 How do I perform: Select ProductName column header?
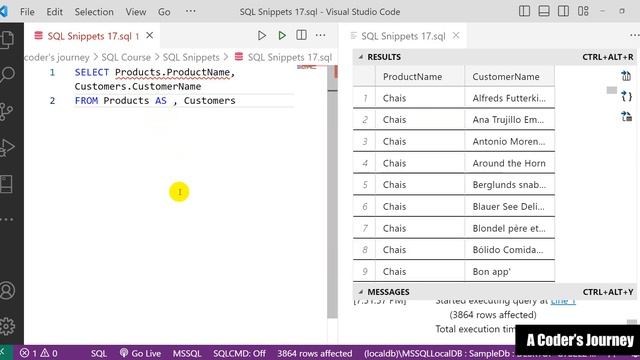point(420,76)
